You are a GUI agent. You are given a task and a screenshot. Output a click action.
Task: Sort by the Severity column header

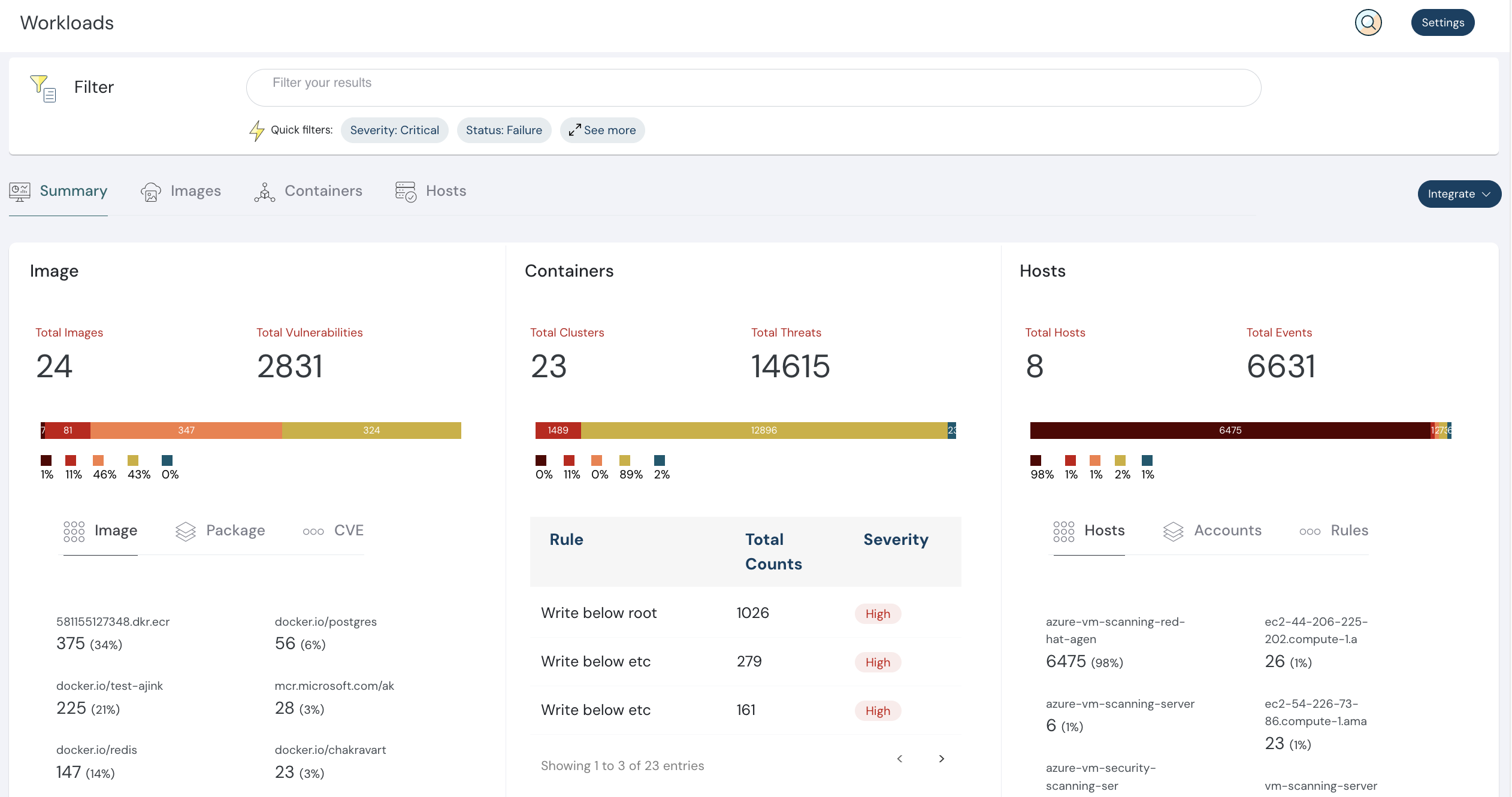[x=896, y=540]
